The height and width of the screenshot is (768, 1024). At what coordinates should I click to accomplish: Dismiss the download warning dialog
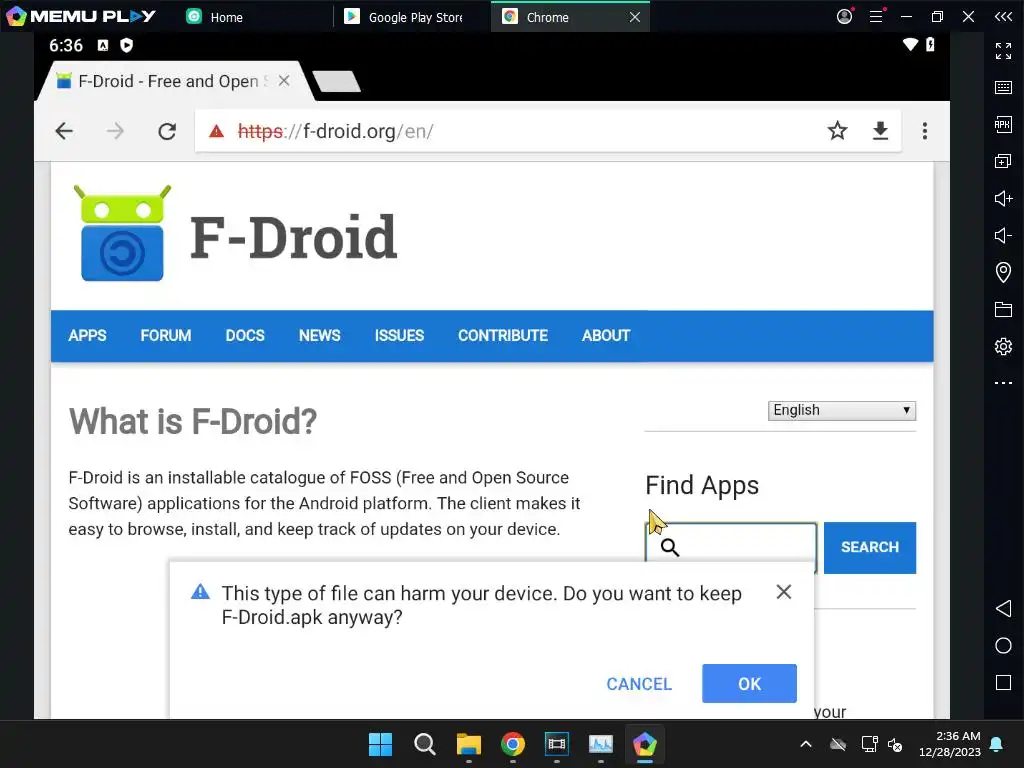[x=784, y=592]
